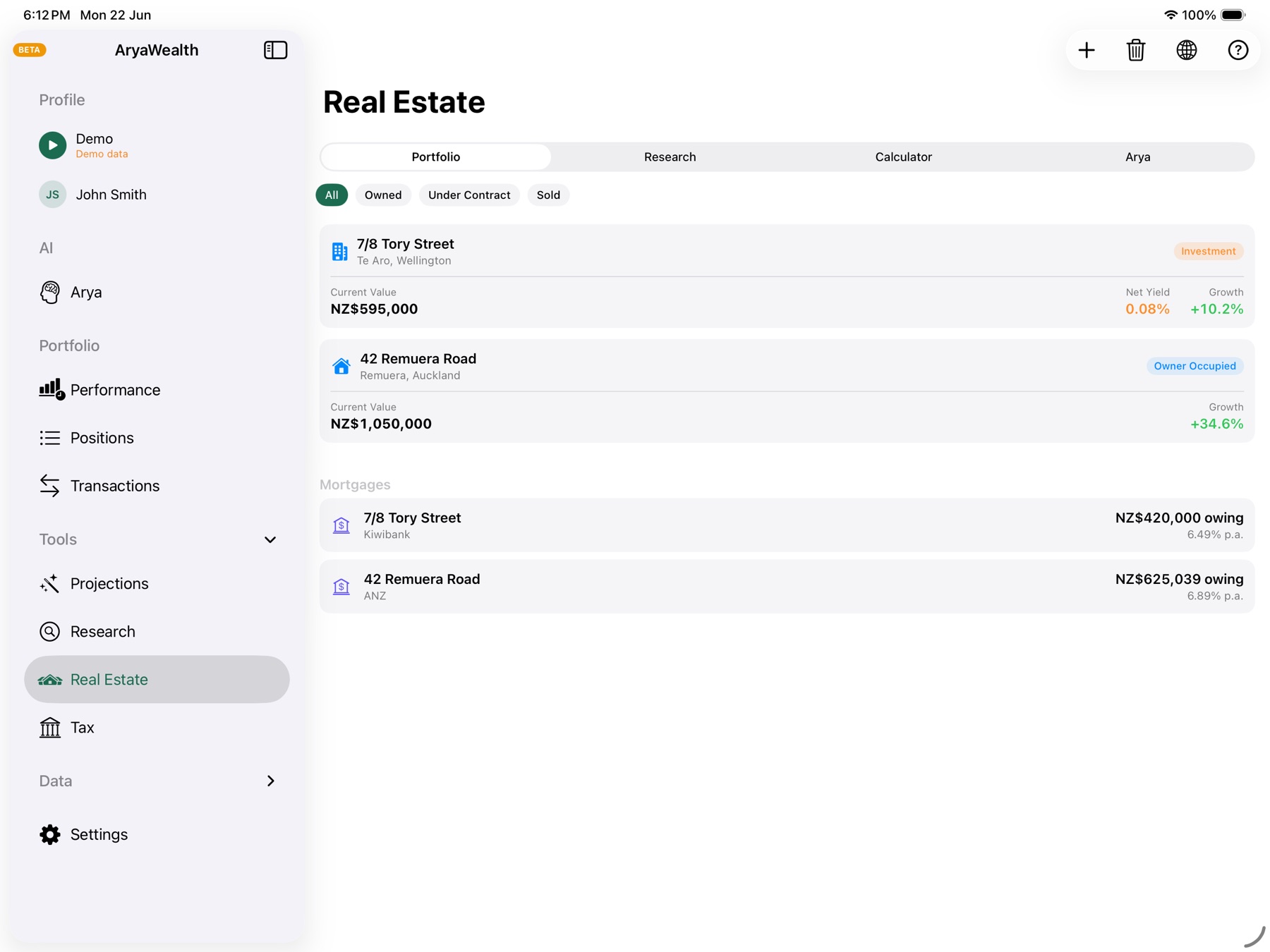Open the 42 Remuera Road ANZ mortgage
This screenshot has width=1270, height=952.
(787, 587)
